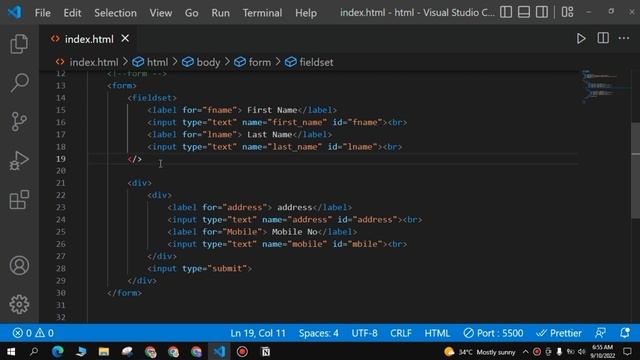Change end of line sequence CRLF
This screenshot has width=640, height=360.
pos(401,333)
